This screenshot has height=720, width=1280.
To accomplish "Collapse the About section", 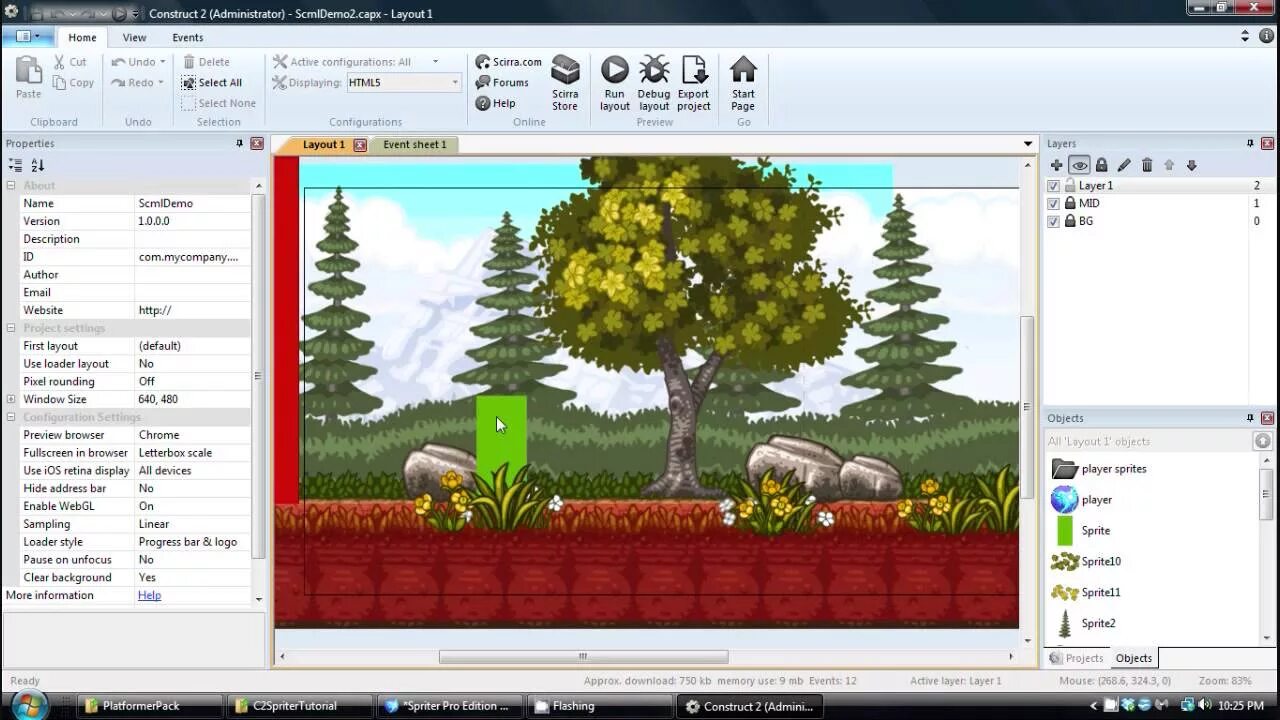I will click(x=11, y=186).
